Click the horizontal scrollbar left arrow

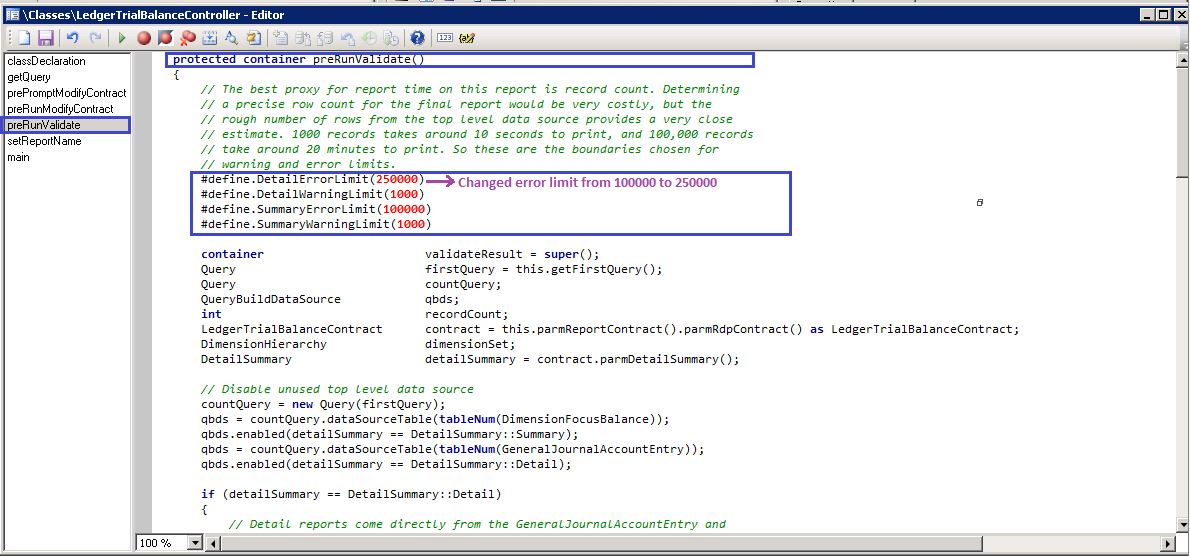click(213, 543)
